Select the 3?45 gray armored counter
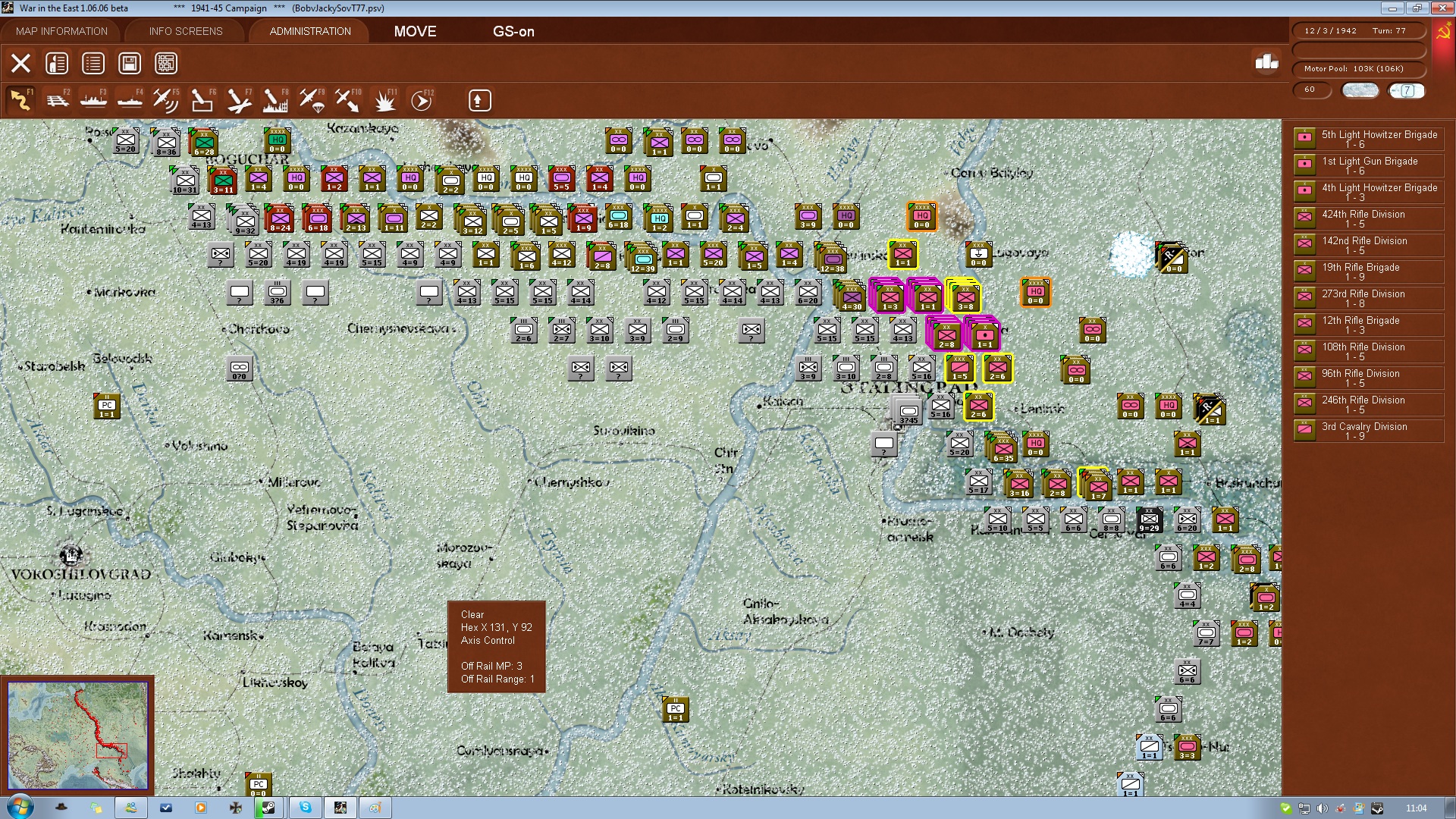 coord(908,411)
